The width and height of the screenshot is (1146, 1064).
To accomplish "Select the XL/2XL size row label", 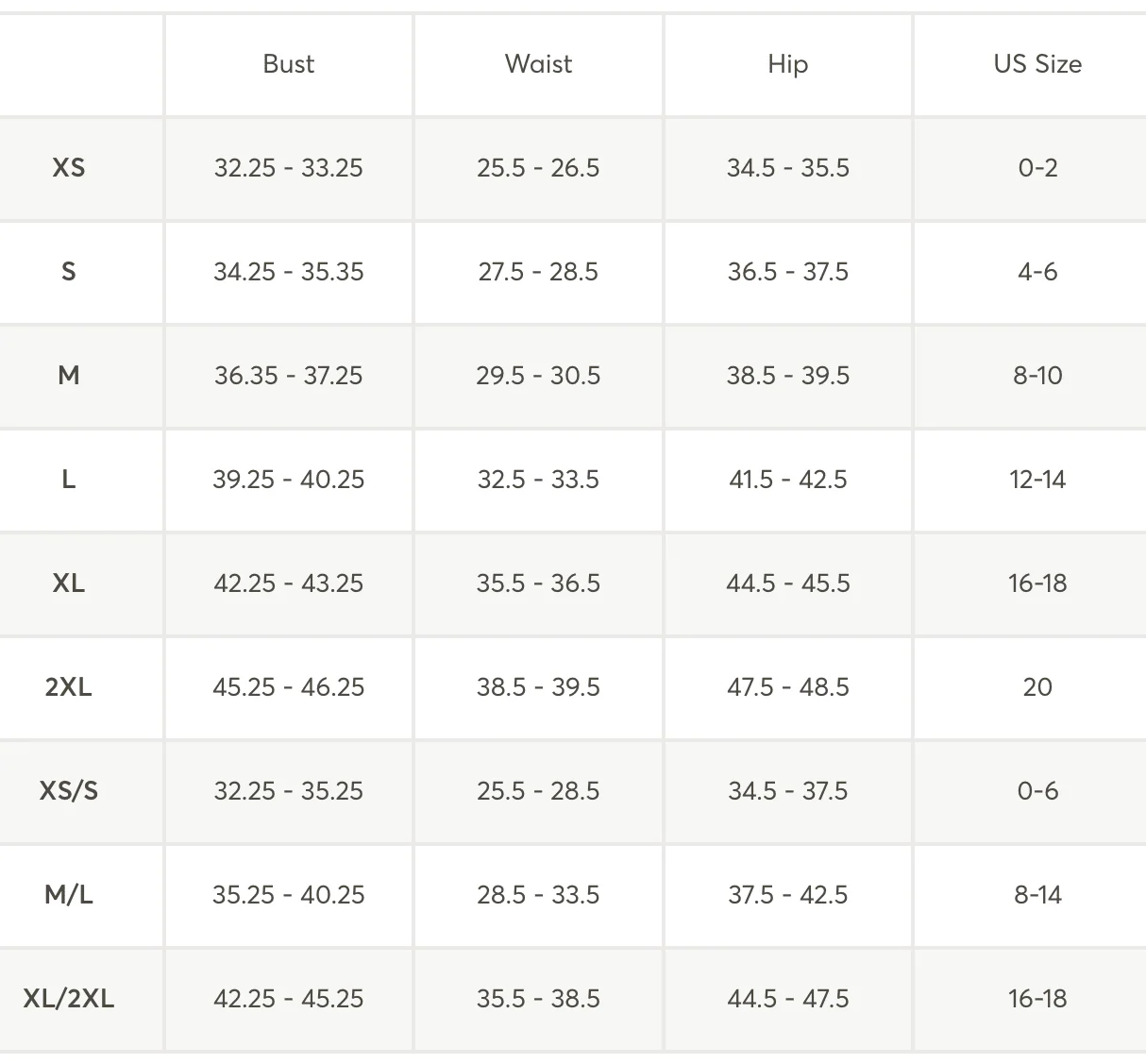I will coord(69,999).
